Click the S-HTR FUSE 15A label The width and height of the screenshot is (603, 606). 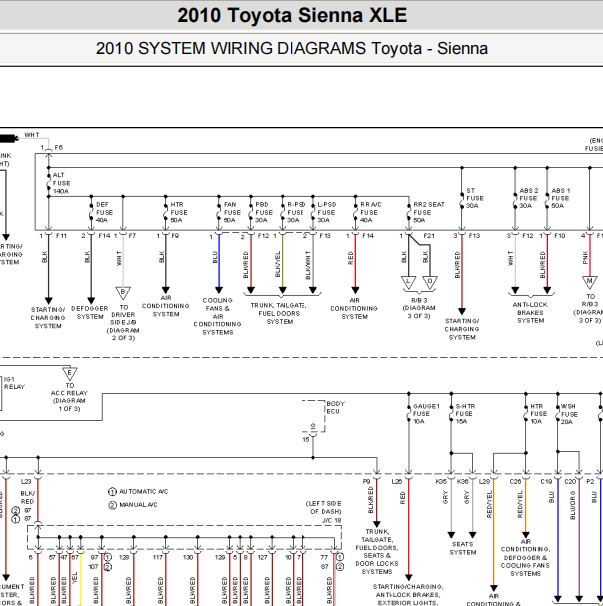click(x=465, y=414)
